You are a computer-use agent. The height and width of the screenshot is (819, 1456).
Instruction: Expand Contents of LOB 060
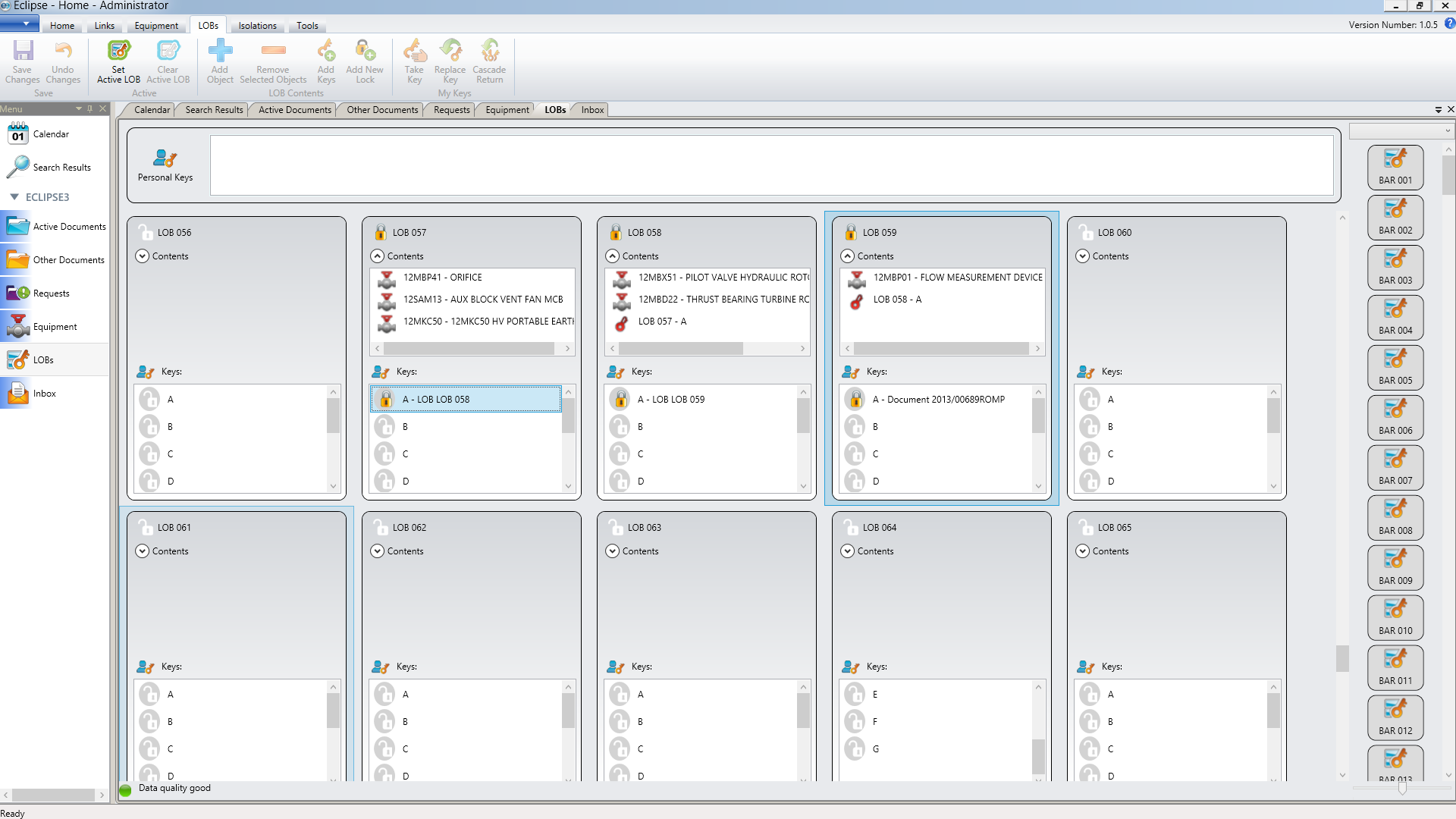tap(1083, 256)
